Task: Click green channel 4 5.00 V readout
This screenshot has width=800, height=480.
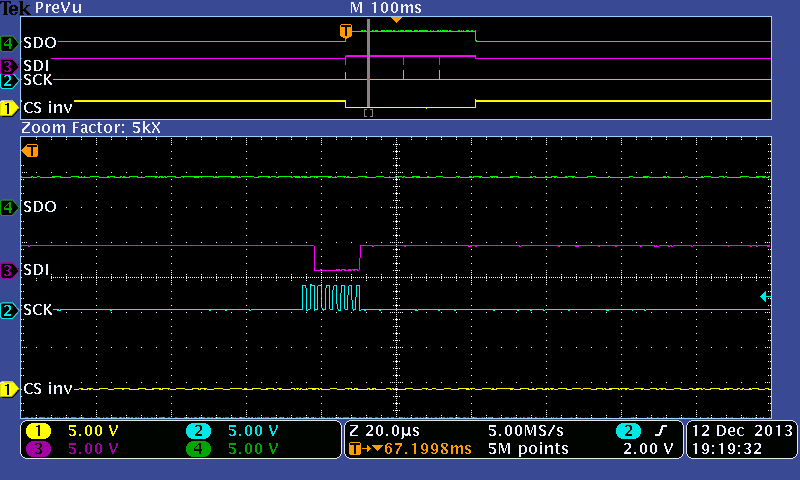Action: click(253, 449)
